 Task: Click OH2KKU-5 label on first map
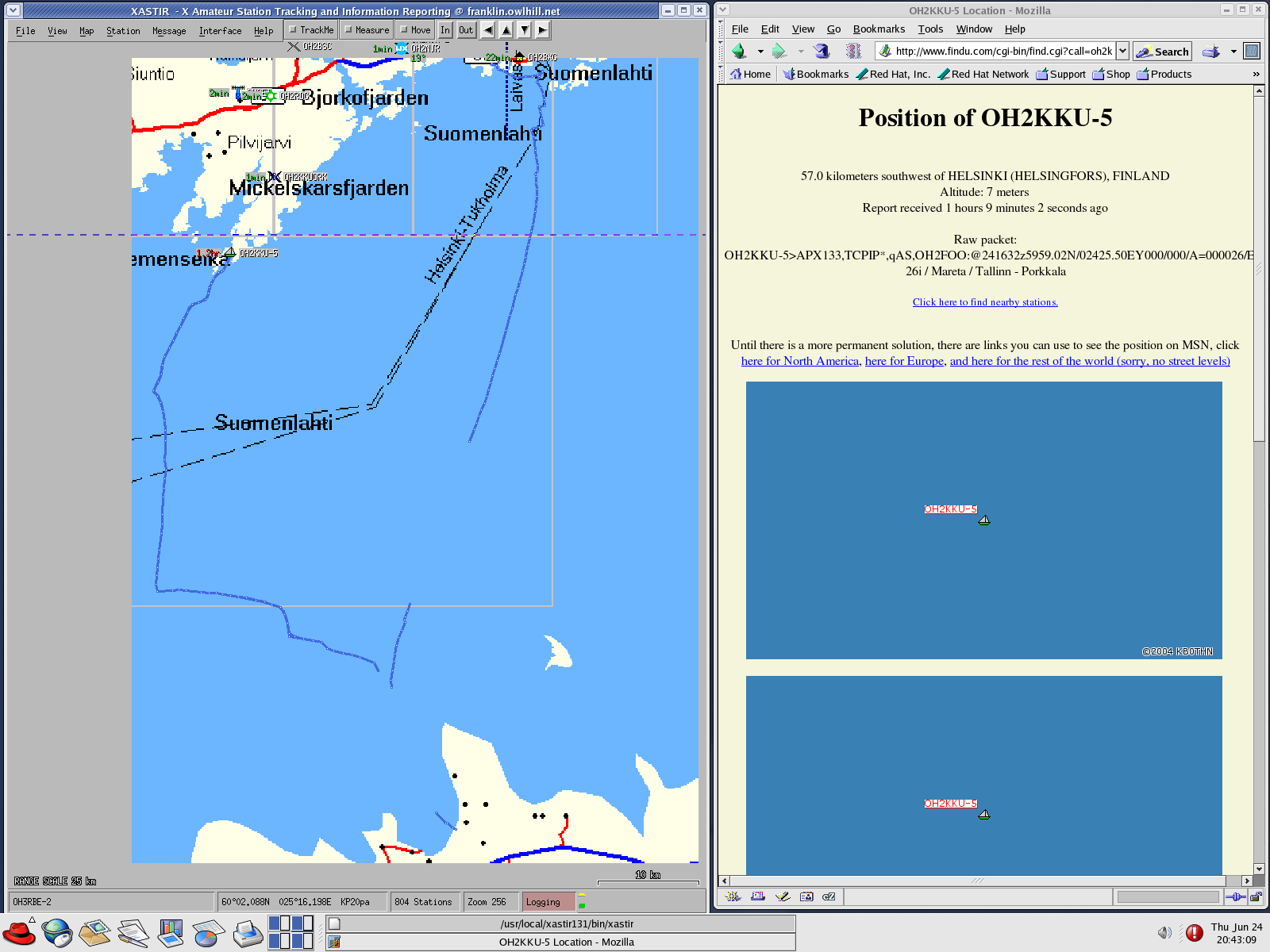click(x=950, y=509)
